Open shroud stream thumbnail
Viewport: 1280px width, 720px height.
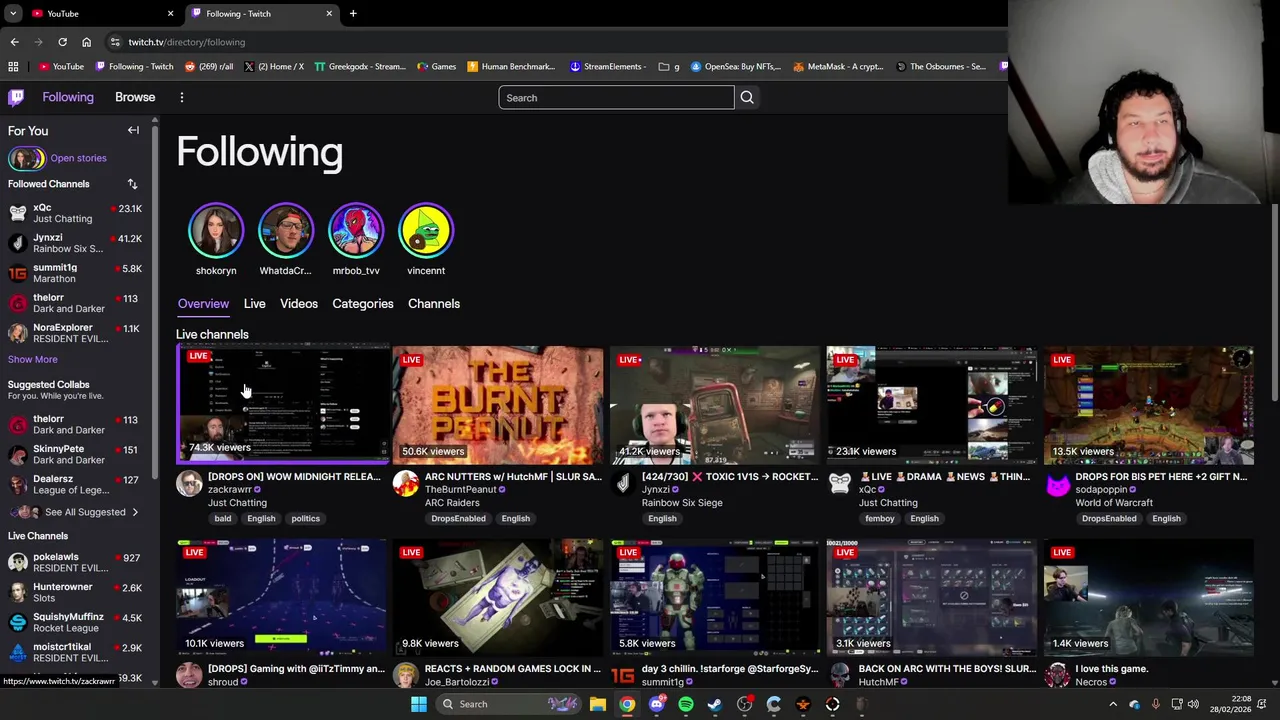tap(281, 598)
